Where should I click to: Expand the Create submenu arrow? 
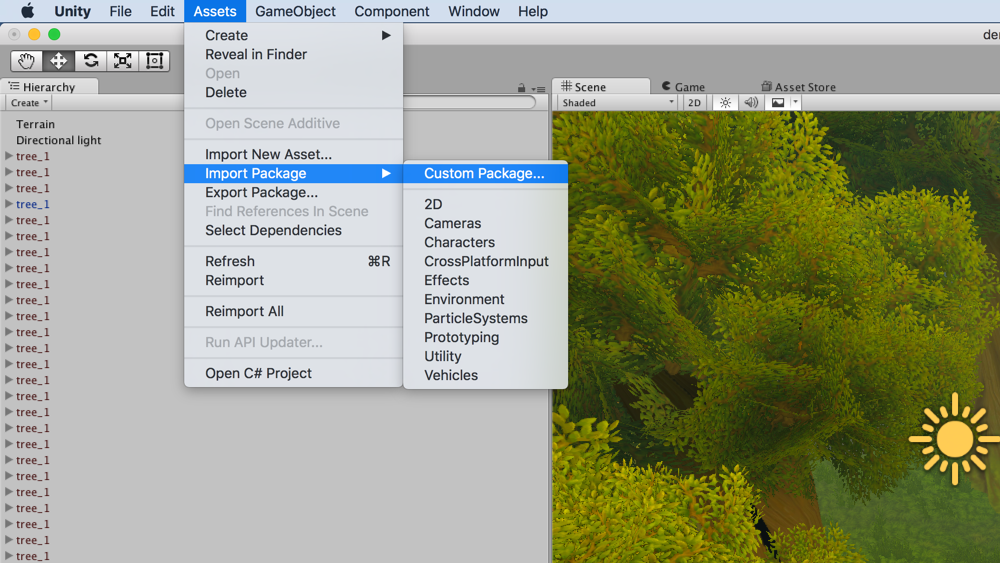(386, 35)
